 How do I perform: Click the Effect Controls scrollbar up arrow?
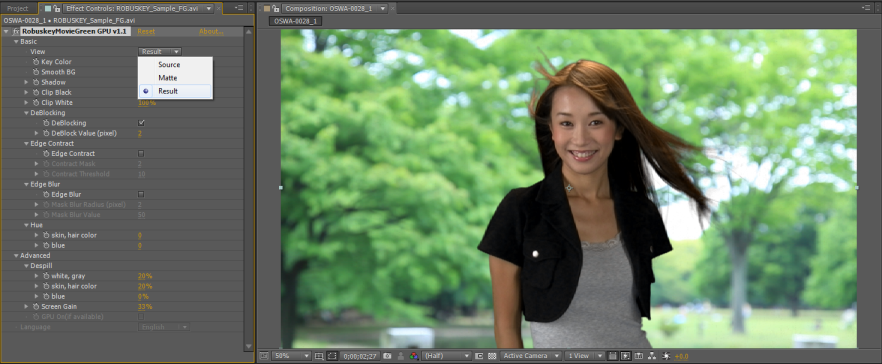249,32
